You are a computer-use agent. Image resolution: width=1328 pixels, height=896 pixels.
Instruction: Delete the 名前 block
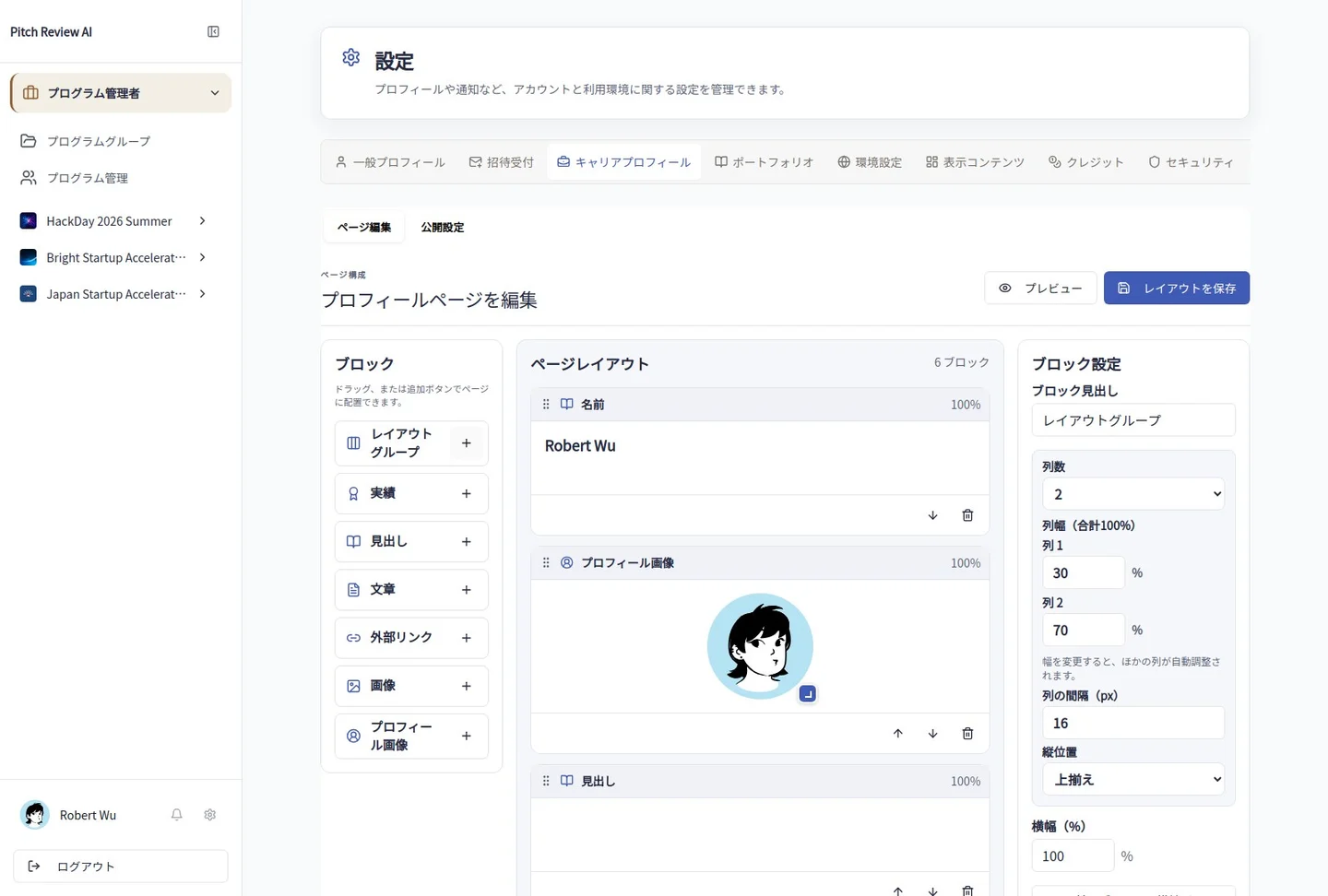(x=967, y=515)
